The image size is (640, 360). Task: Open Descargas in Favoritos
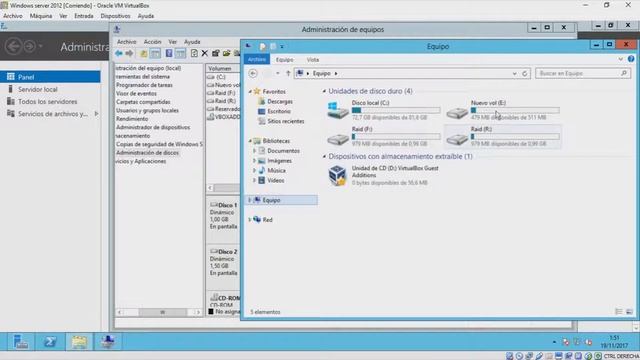(x=280, y=101)
